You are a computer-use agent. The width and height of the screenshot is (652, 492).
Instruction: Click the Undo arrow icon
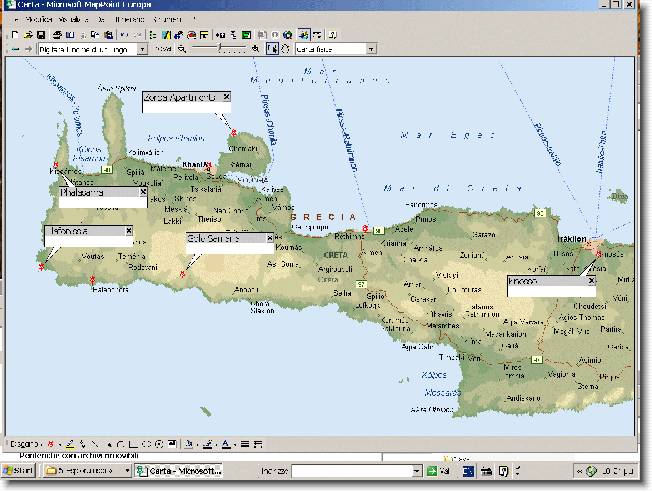point(124,35)
